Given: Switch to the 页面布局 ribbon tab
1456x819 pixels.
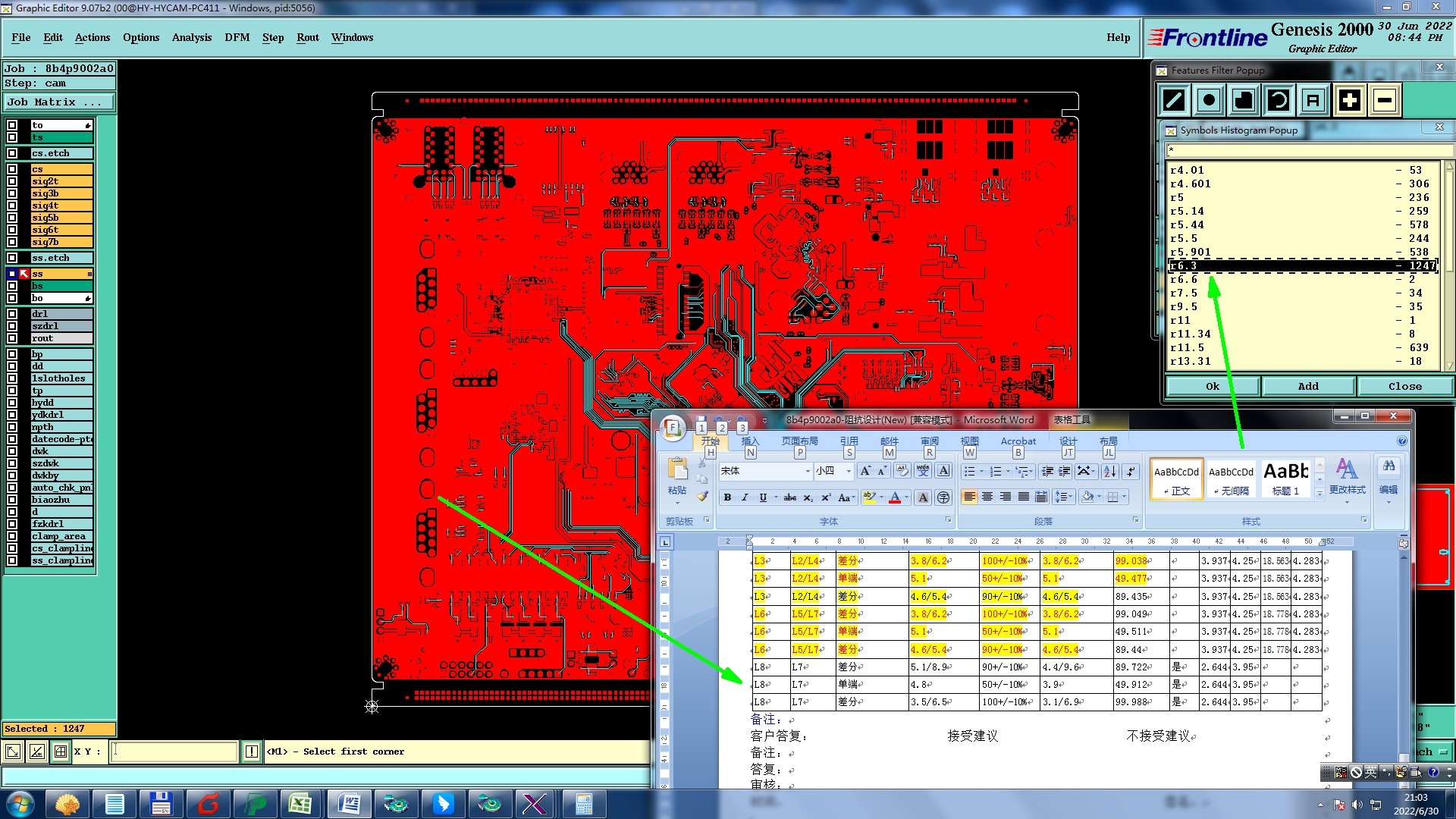Looking at the screenshot, I should pos(799,441).
